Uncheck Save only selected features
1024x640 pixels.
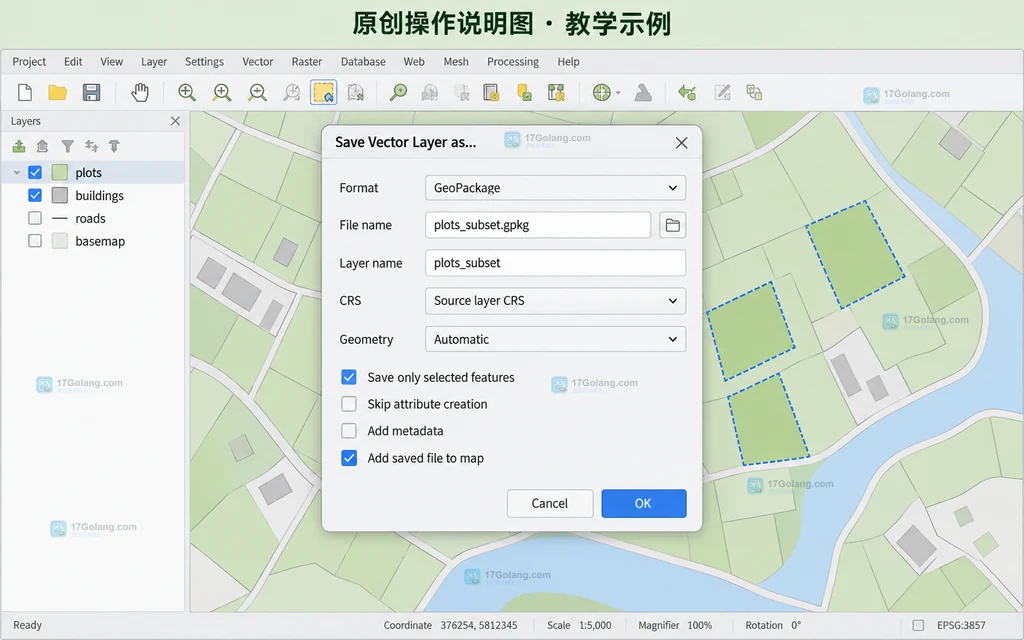[x=349, y=377]
